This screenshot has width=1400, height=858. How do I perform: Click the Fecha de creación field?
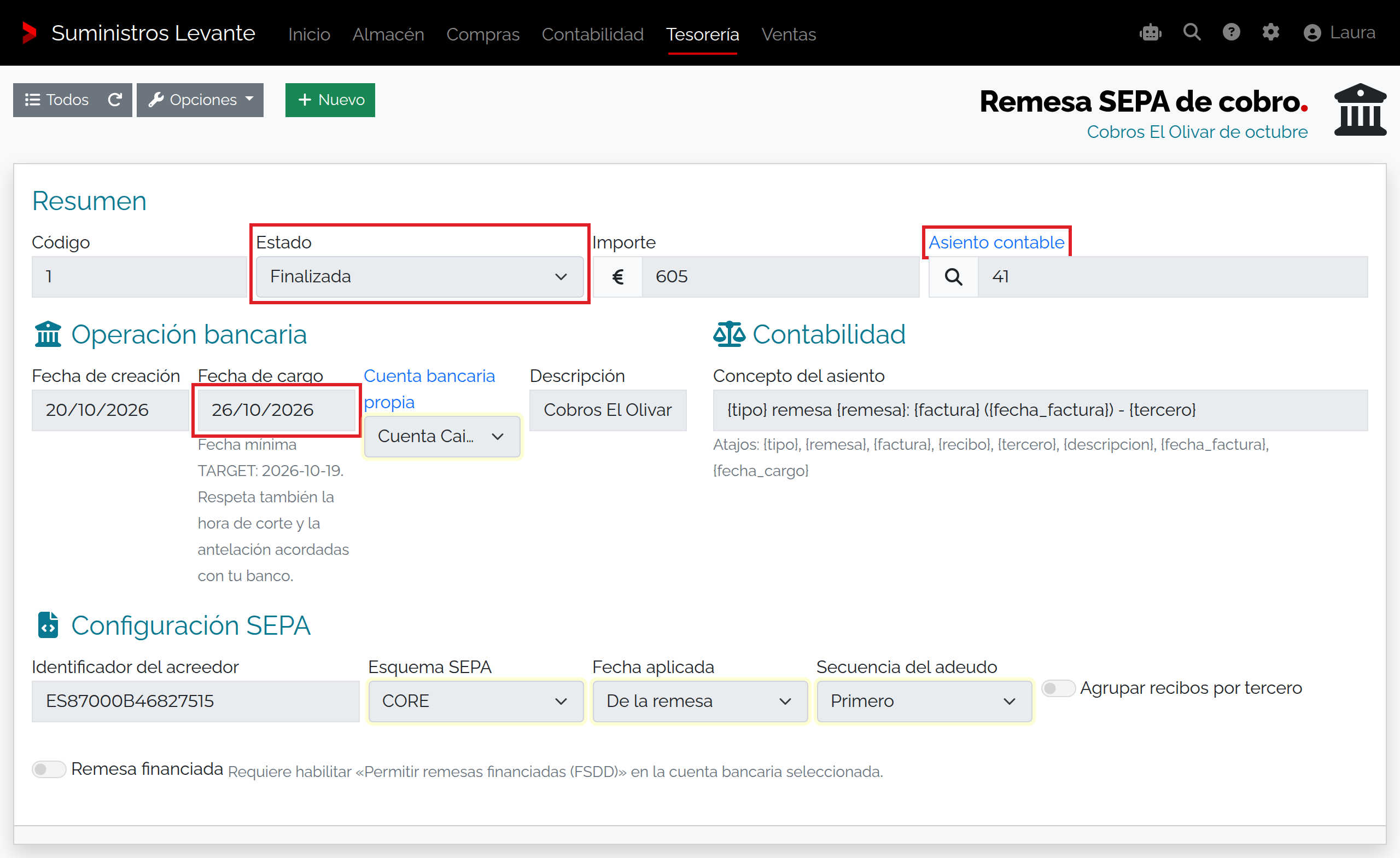(110, 410)
